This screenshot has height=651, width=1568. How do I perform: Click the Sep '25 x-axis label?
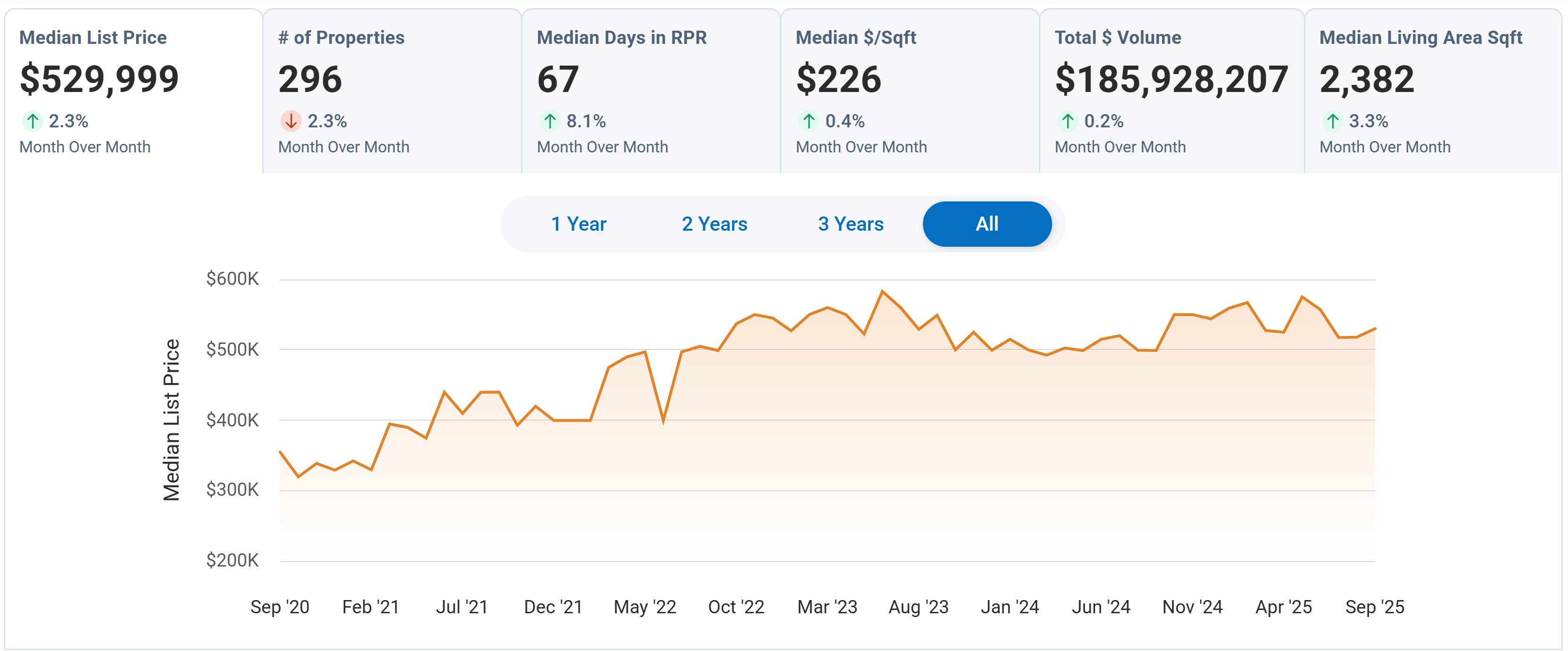(1375, 607)
